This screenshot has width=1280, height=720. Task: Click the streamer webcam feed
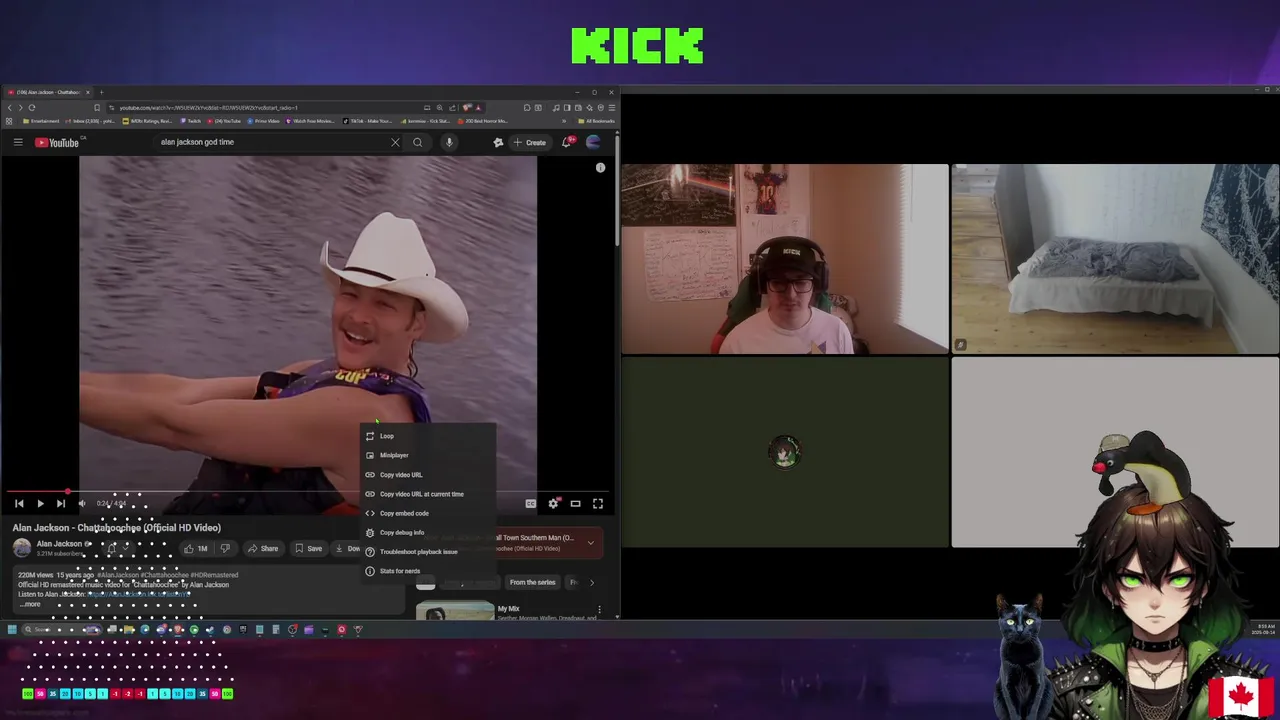point(785,259)
